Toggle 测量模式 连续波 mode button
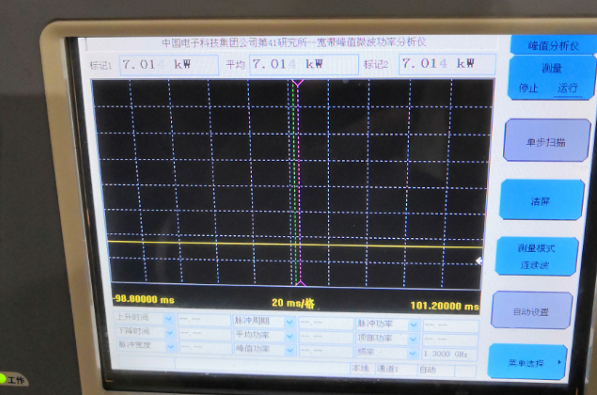Image resolution: width=597 pixels, height=395 pixels. click(x=536, y=256)
